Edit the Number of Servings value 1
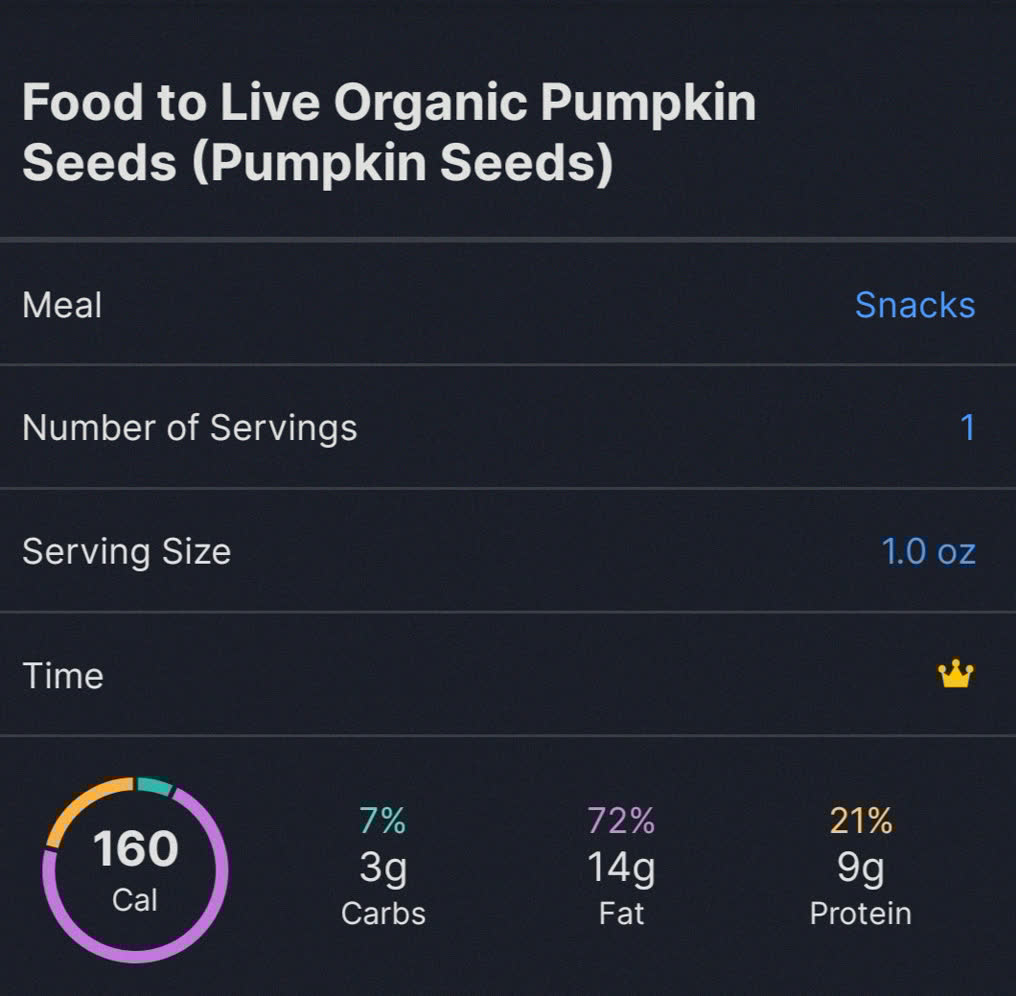This screenshot has width=1016, height=996. pos(966,428)
